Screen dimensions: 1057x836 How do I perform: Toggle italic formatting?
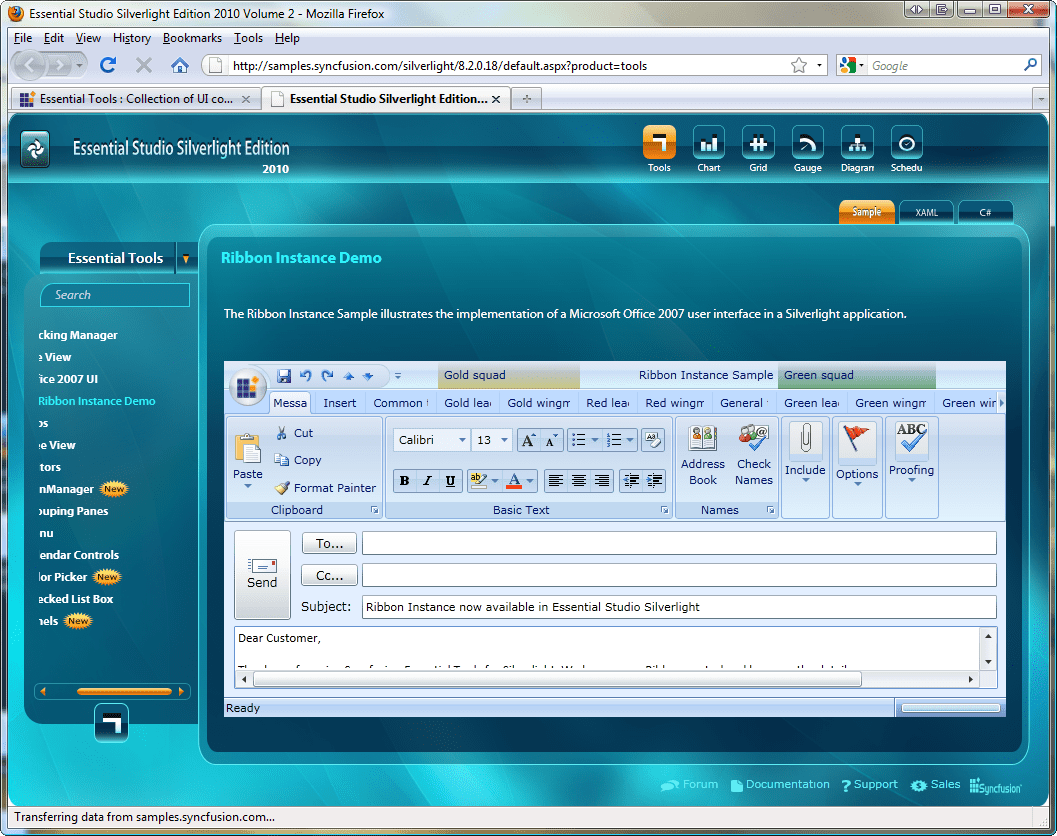(427, 481)
